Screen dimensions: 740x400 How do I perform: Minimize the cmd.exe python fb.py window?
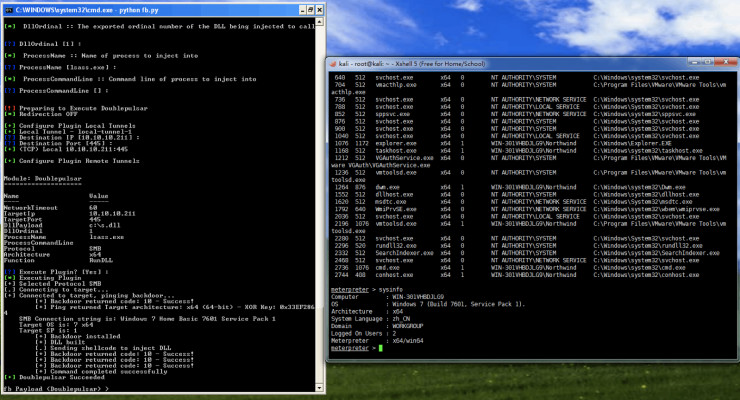(303, 9)
